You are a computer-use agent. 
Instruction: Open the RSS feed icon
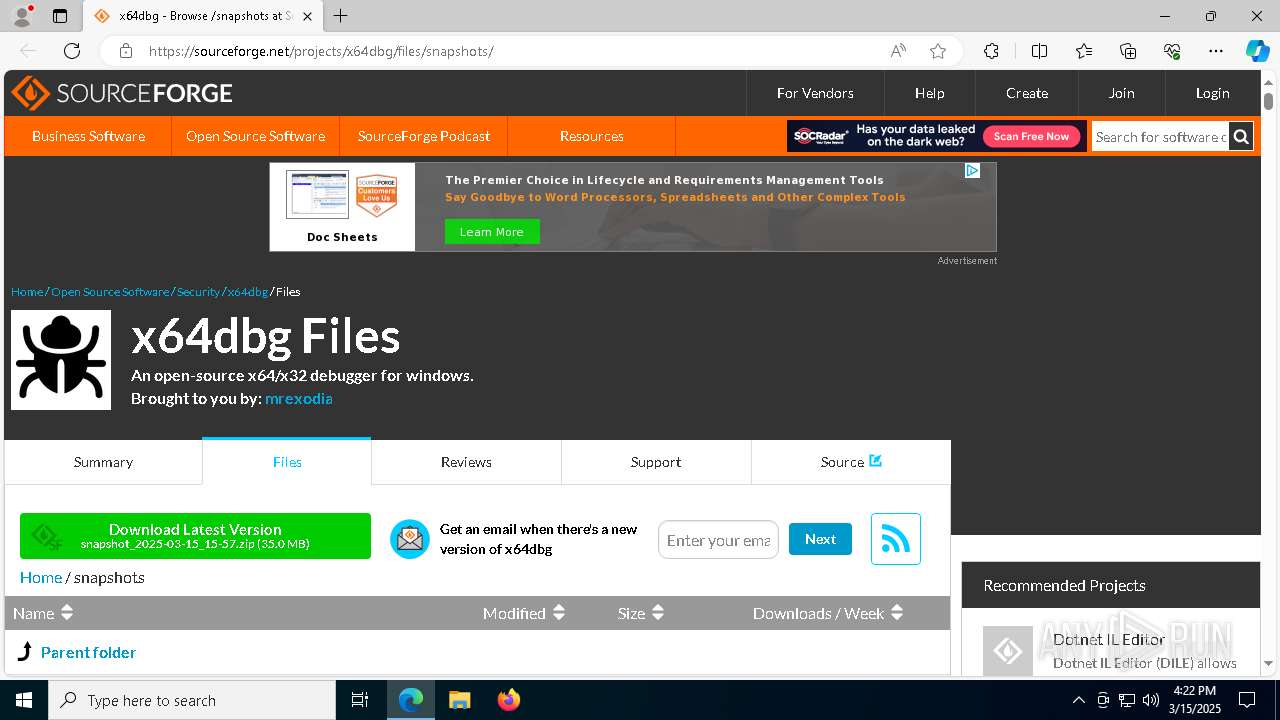pos(895,539)
